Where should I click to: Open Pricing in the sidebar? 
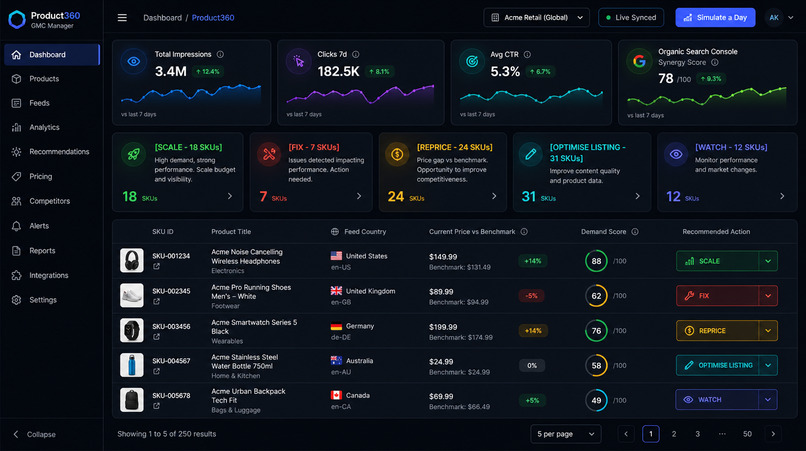[51, 176]
